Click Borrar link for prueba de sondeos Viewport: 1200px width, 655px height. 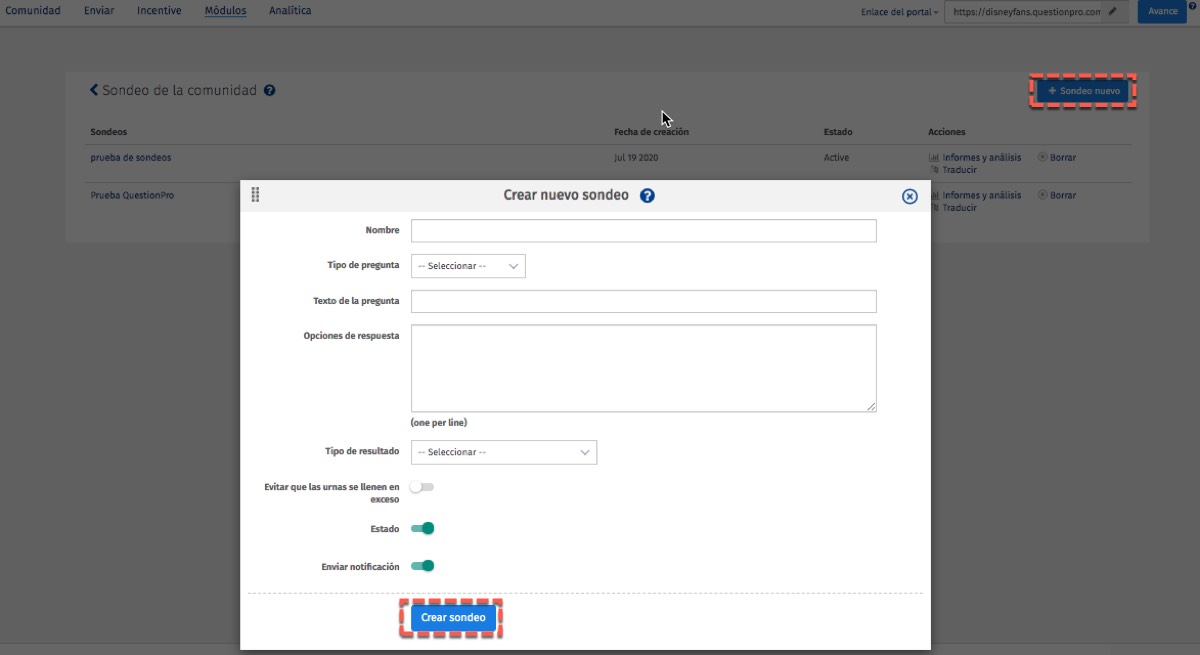tap(1063, 157)
